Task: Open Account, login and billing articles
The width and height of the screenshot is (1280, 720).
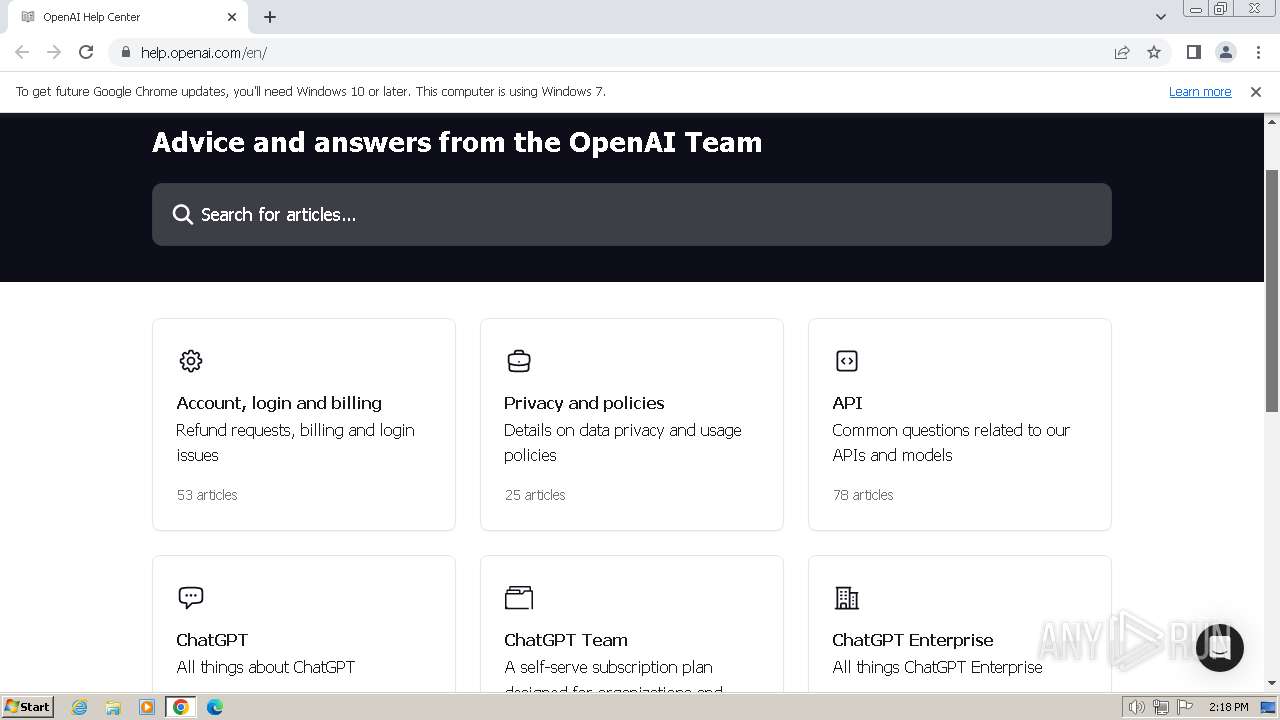Action: (x=279, y=403)
